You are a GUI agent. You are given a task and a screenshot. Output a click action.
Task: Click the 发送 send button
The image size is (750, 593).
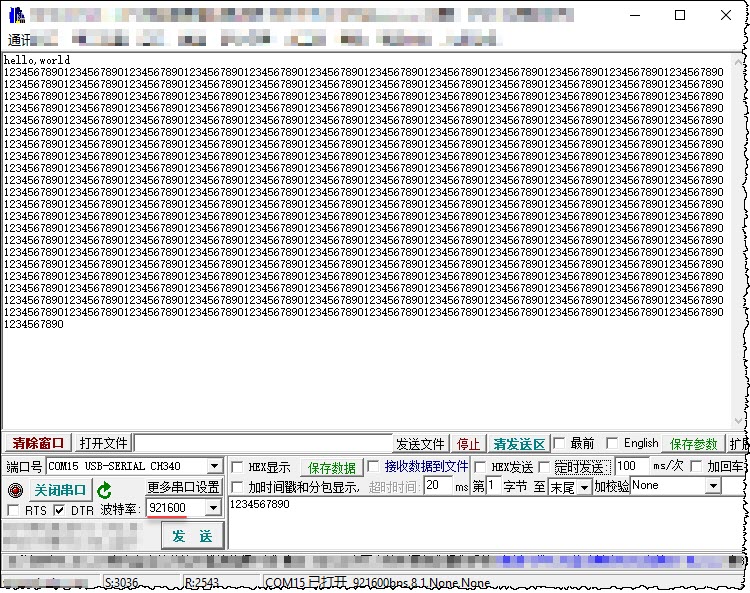click(192, 536)
